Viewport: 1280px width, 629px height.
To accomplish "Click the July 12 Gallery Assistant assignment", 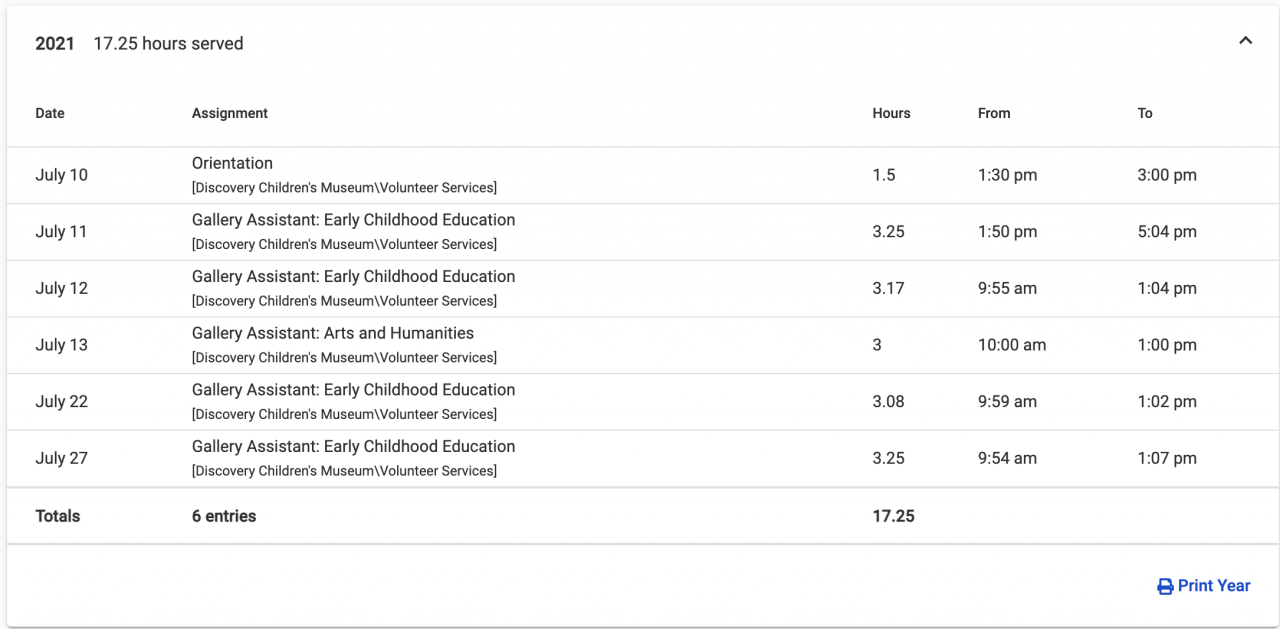I will click(x=353, y=277).
